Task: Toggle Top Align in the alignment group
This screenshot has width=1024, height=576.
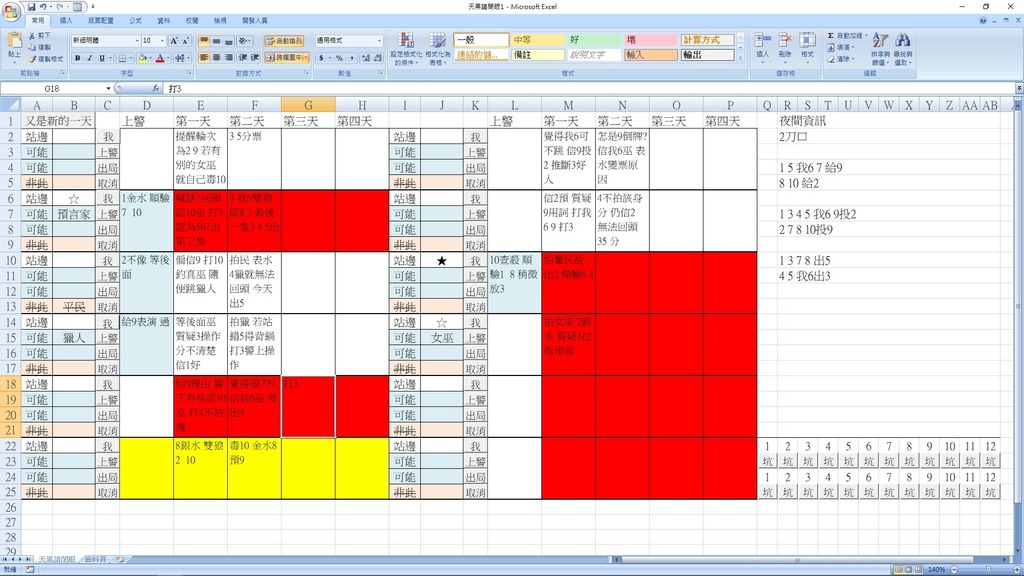Action: pyautogui.click(x=204, y=40)
